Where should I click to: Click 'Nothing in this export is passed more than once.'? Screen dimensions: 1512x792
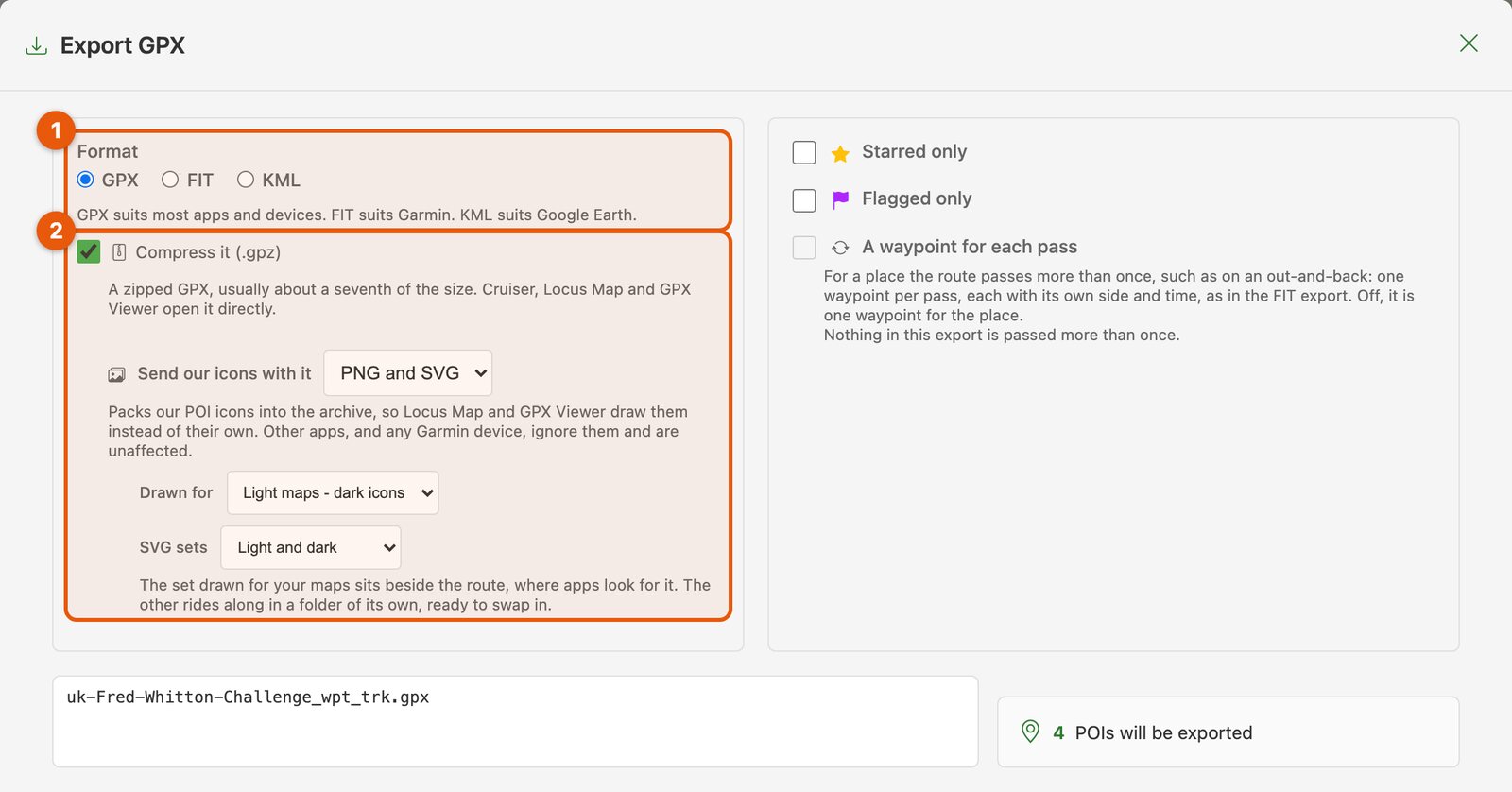point(1002,335)
